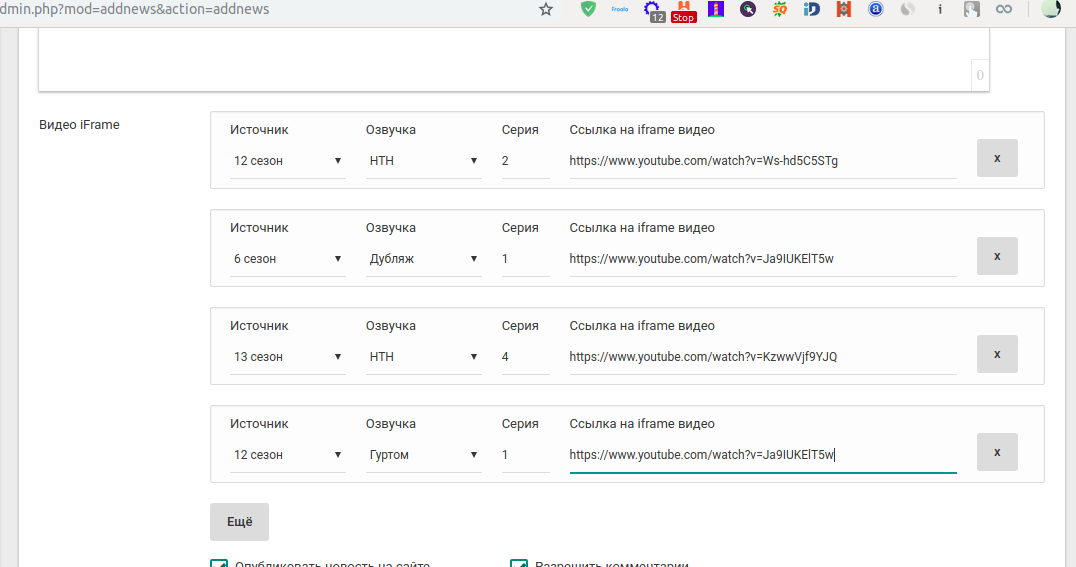Add another video row with Ещё button
This screenshot has width=1076, height=567.
pyautogui.click(x=239, y=522)
